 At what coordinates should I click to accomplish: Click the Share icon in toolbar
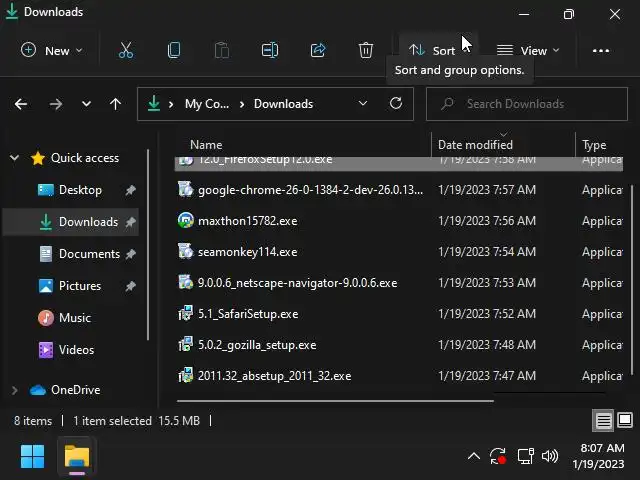(x=318, y=51)
